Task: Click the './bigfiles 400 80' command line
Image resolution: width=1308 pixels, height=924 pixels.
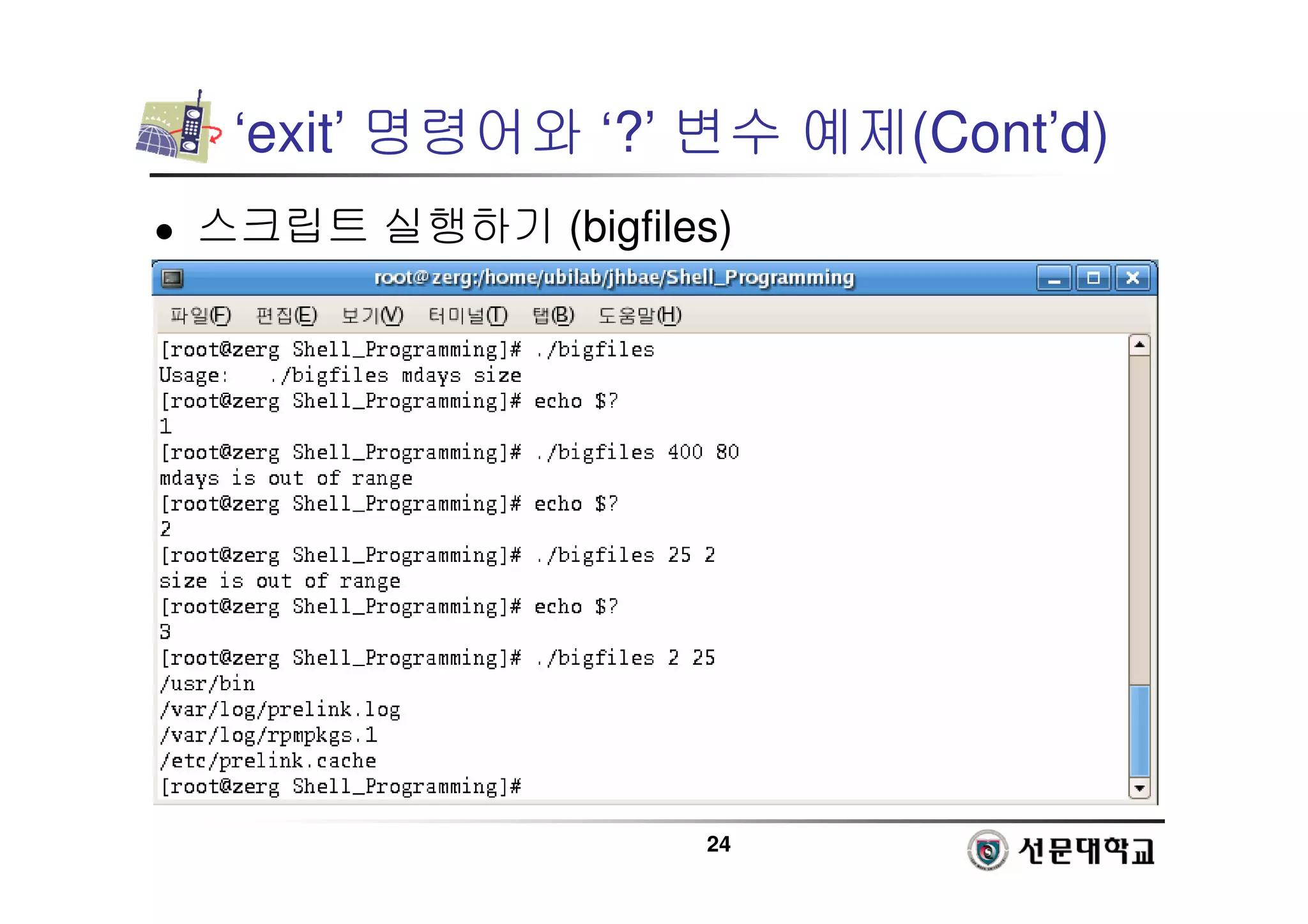Action: coord(450,453)
